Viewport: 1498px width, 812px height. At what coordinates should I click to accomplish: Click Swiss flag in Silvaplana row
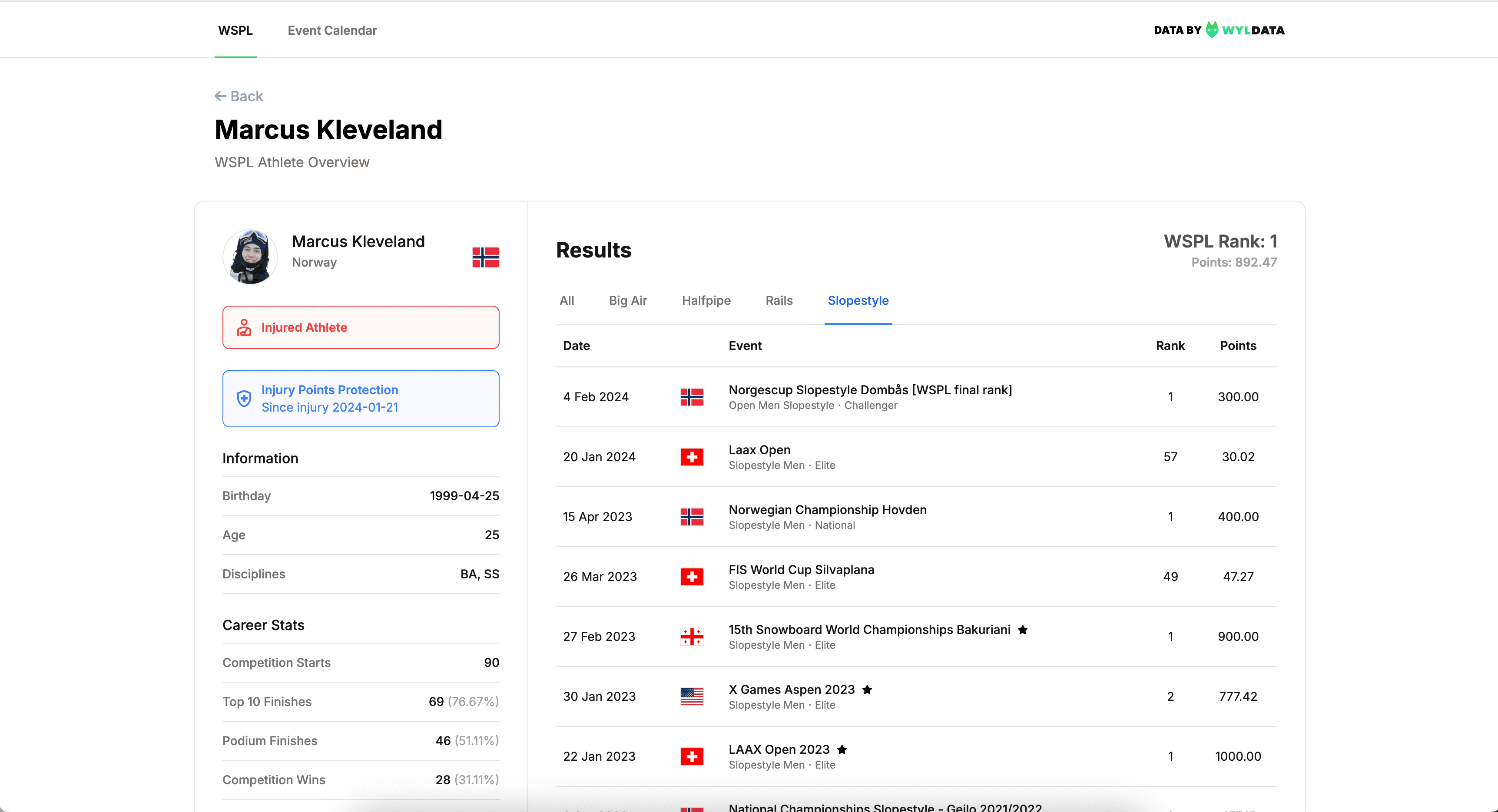(691, 577)
